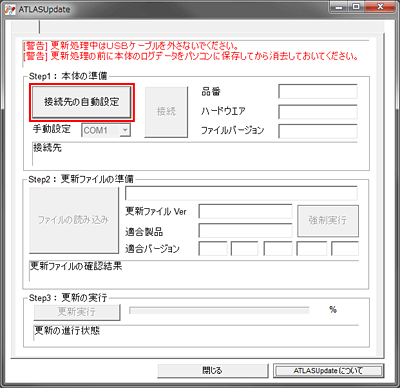This screenshot has width=400, height=388.
Task: Click the first 適合バージョン box
Action: coord(213,249)
